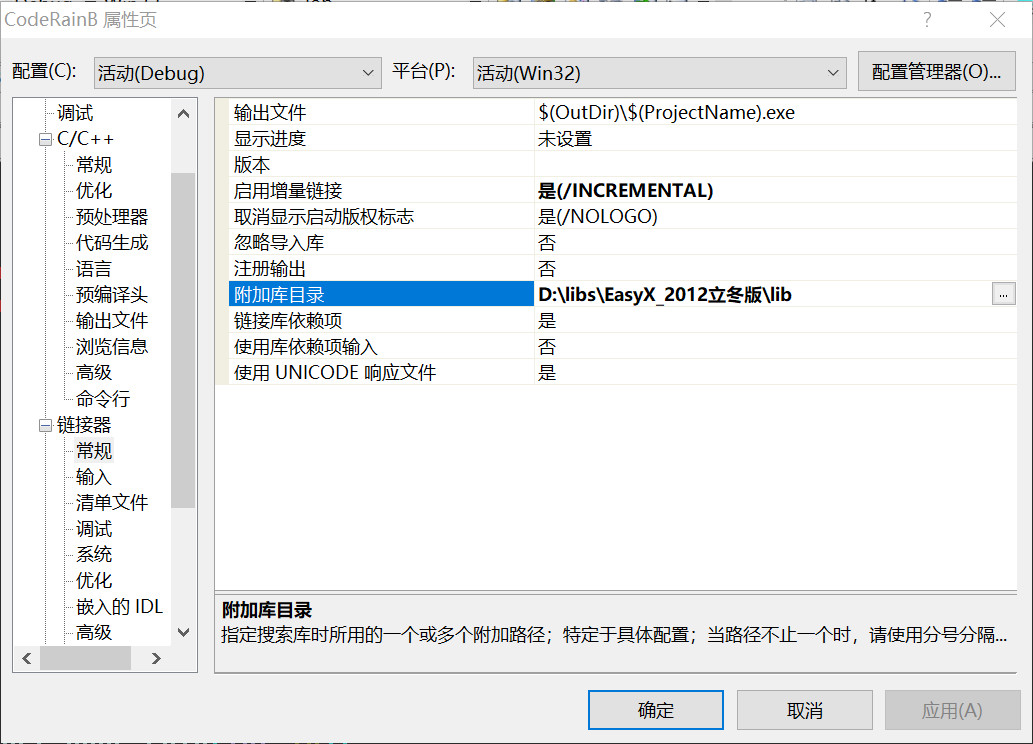This screenshot has height=744, width=1033.
Task: Select 代码生成 in the tree
Action: tap(112, 243)
